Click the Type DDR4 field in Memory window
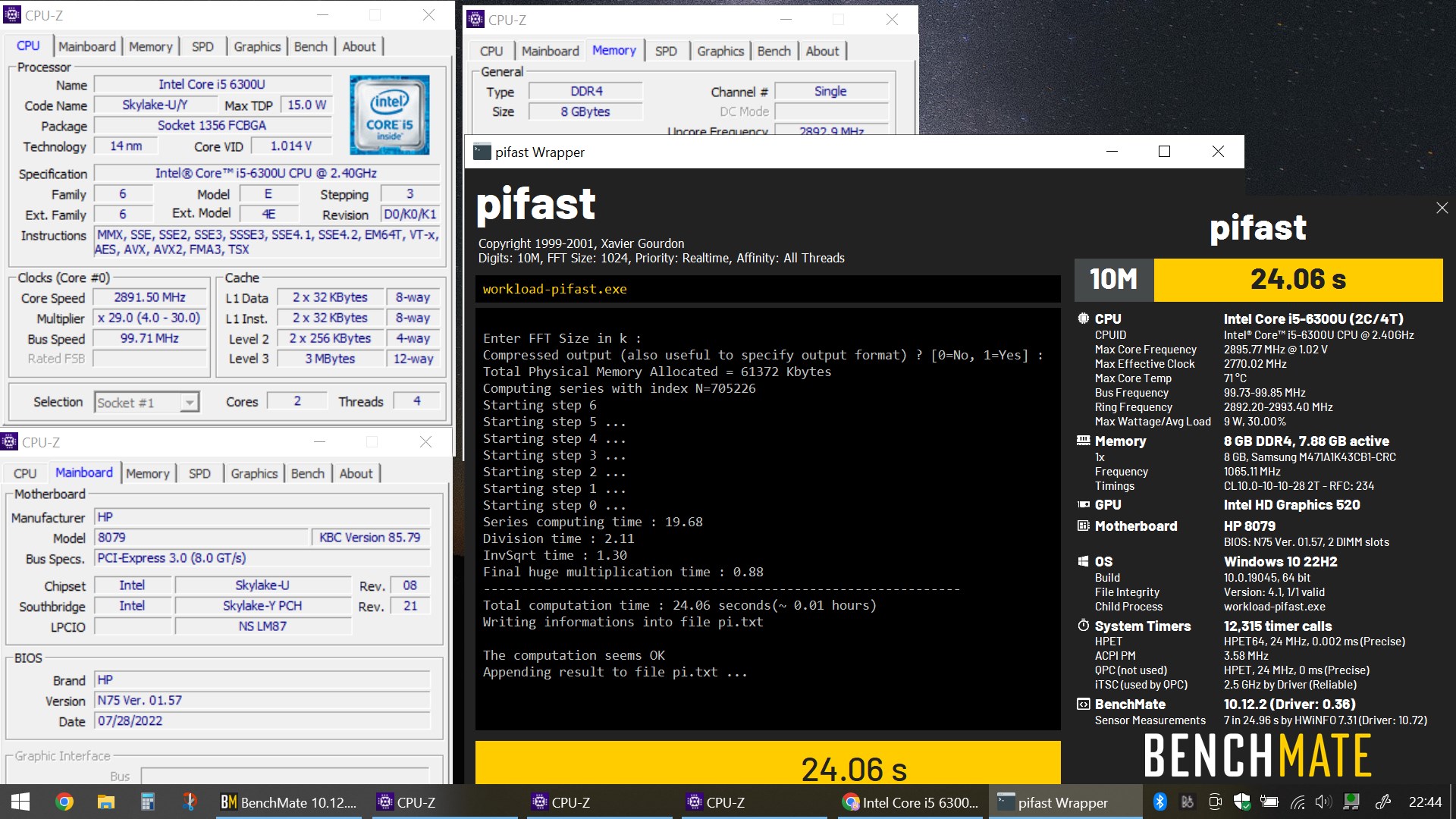 click(585, 91)
